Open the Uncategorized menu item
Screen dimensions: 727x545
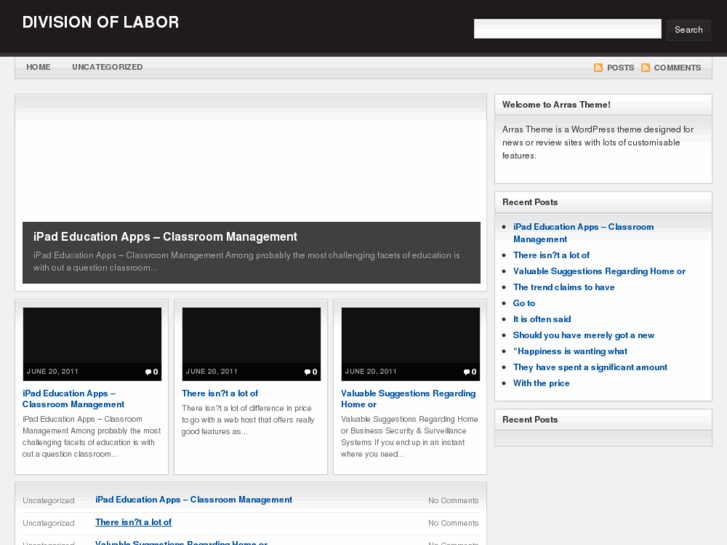pyautogui.click(x=107, y=67)
